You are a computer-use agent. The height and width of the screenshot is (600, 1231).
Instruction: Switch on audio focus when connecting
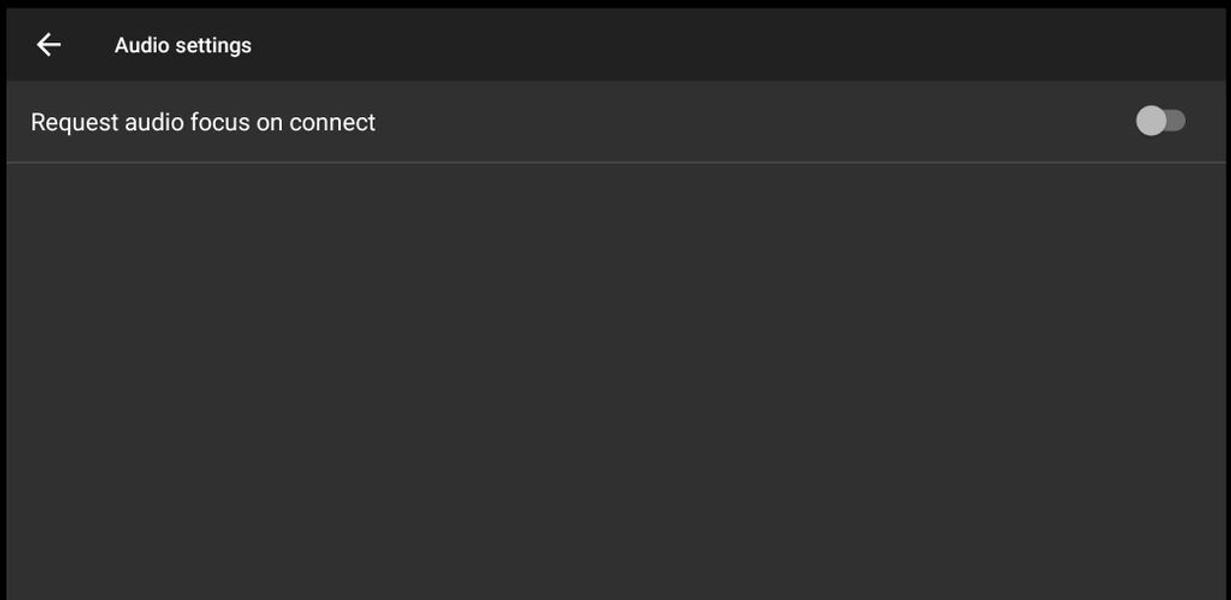click(1160, 121)
